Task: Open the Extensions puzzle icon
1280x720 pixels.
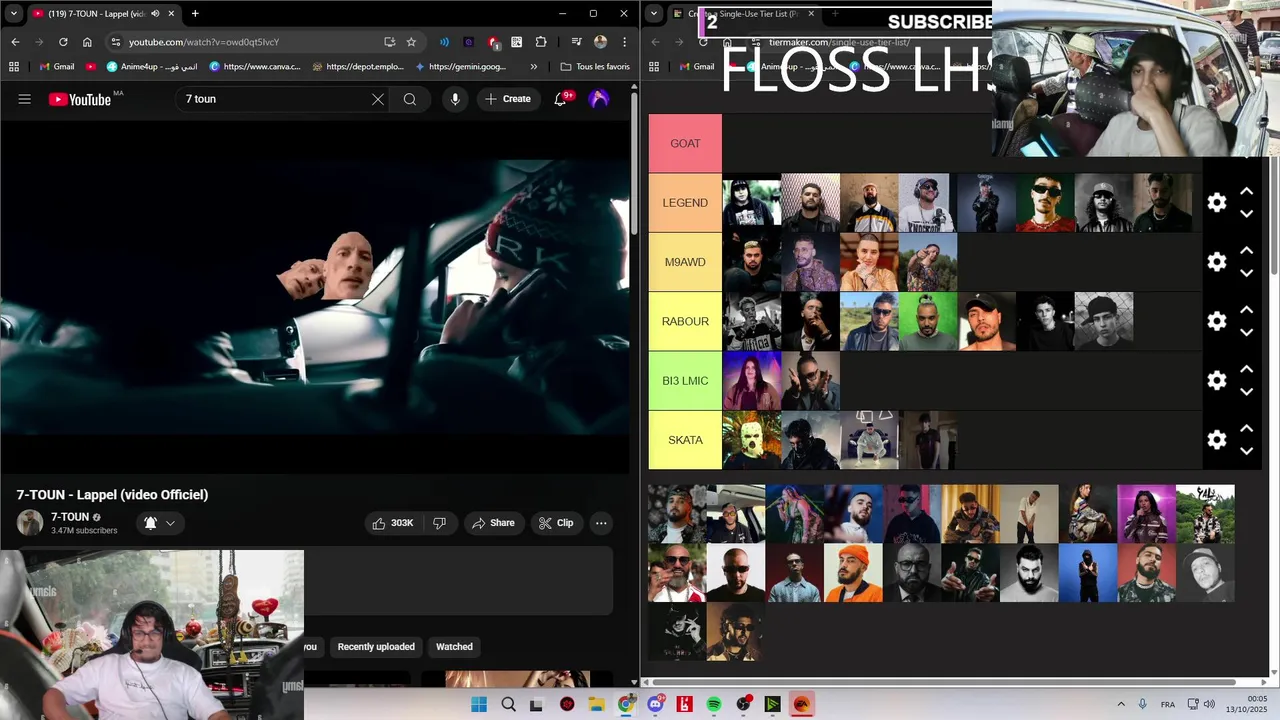Action: [x=541, y=42]
